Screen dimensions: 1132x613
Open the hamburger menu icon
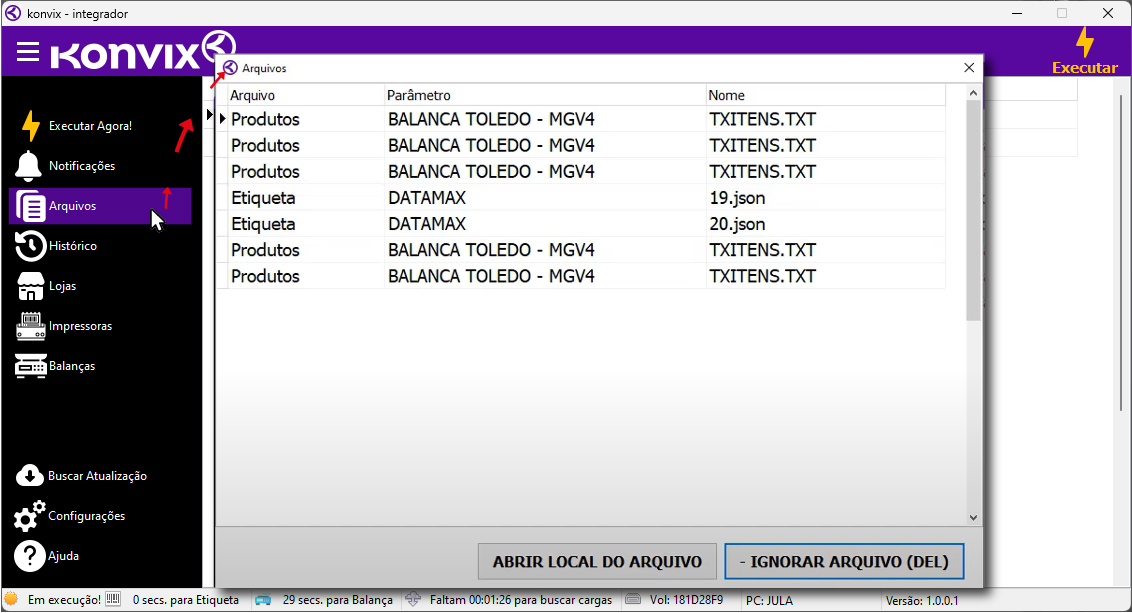(x=28, y=51)
